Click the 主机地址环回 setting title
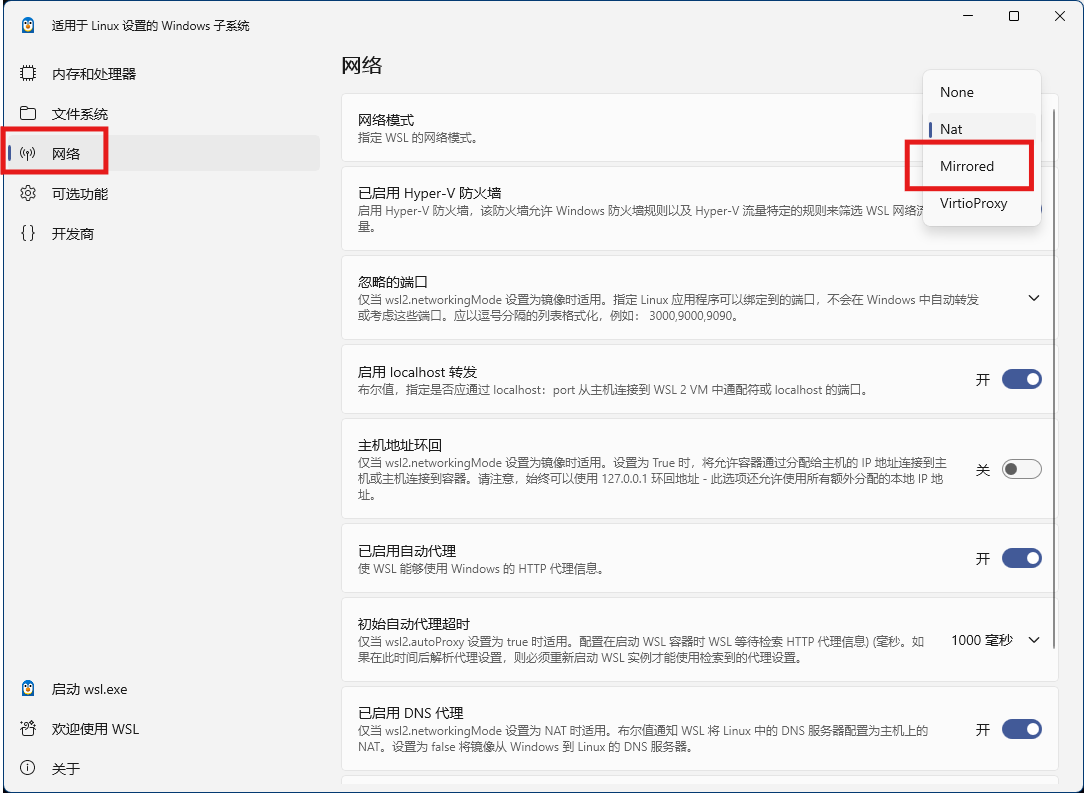The width and height of the screenshot is (1084, 793). click(x=400, y=445)
